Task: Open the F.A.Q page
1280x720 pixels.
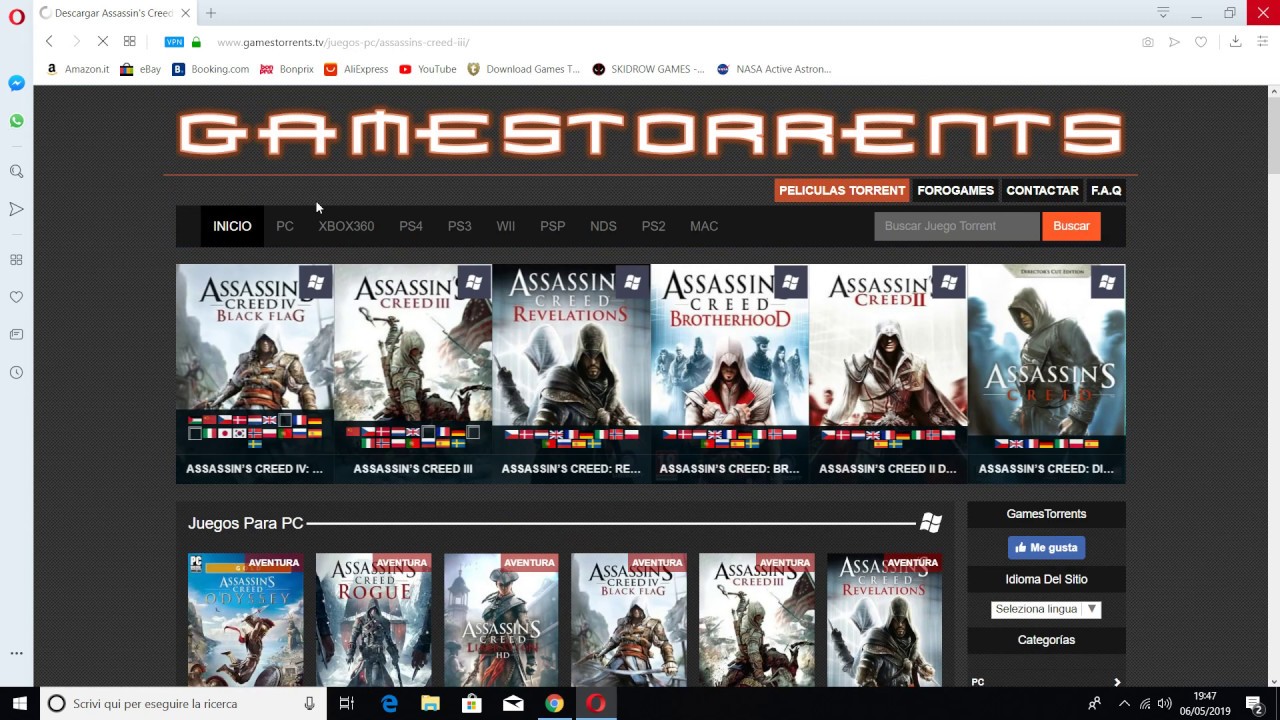Action: 1106,190
